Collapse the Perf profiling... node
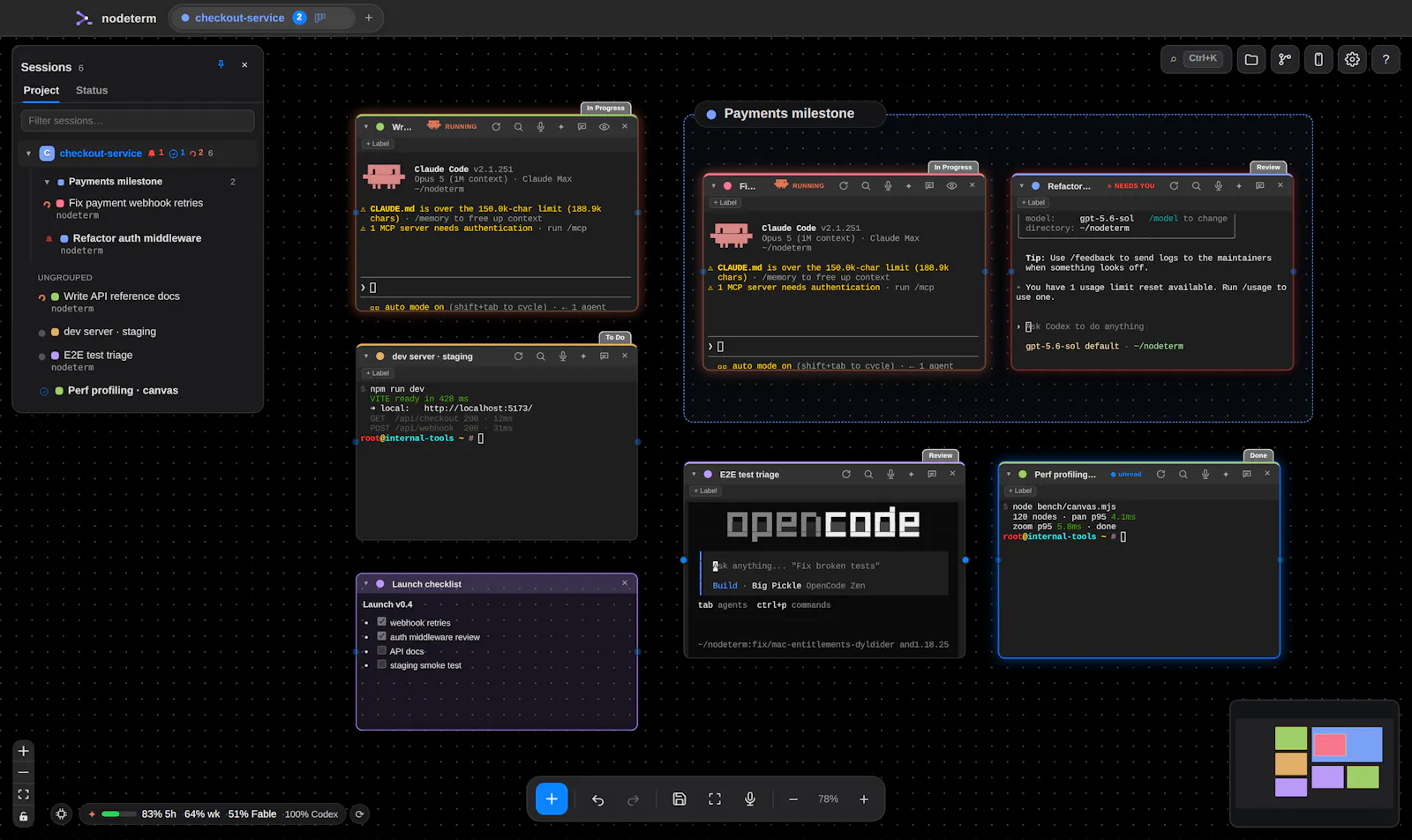Viewport: 1412px width, 840px height. pyautogui.click(x=1009, y=475)
